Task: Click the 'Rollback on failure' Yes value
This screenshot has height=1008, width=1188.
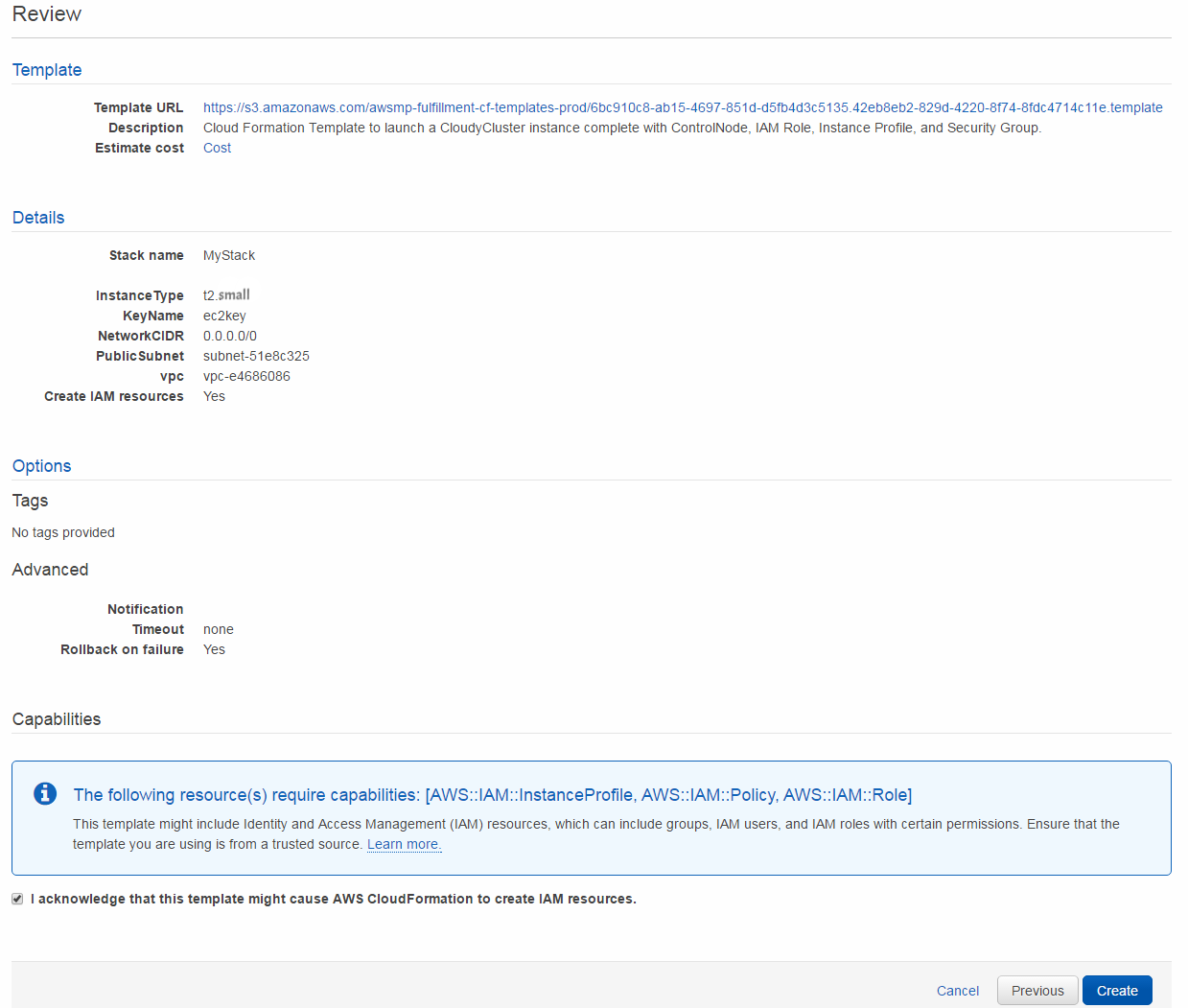Action: coord(214,649)
